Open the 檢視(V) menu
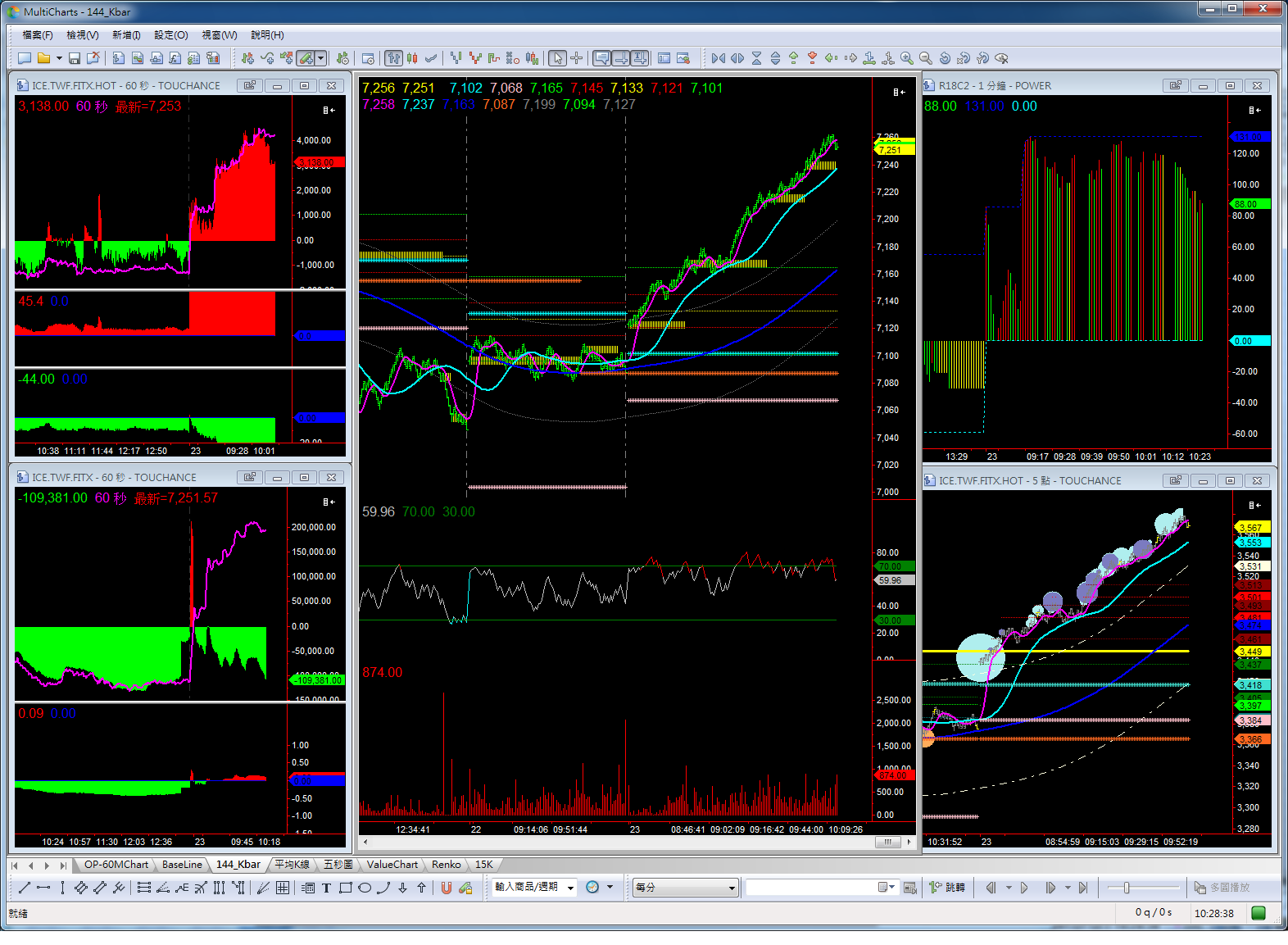The width and height of the screenshot is (1288, 945). pos(83,35)
